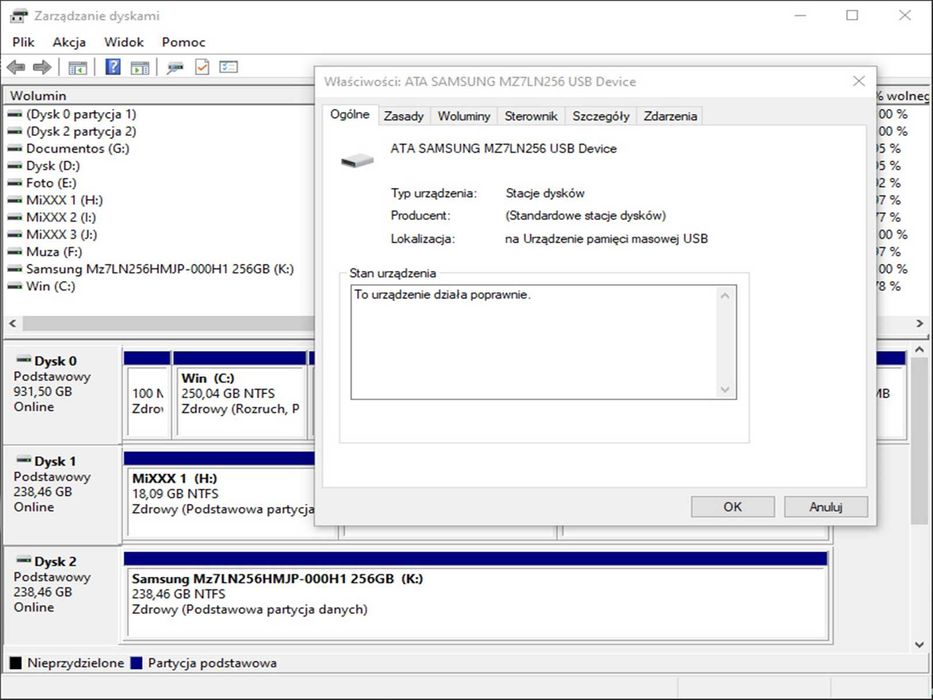Image resolution: width=933 pixels, height=700 pixels.
Task: Click the Forward arrow in the toolbar
Action: click(42, 67)
